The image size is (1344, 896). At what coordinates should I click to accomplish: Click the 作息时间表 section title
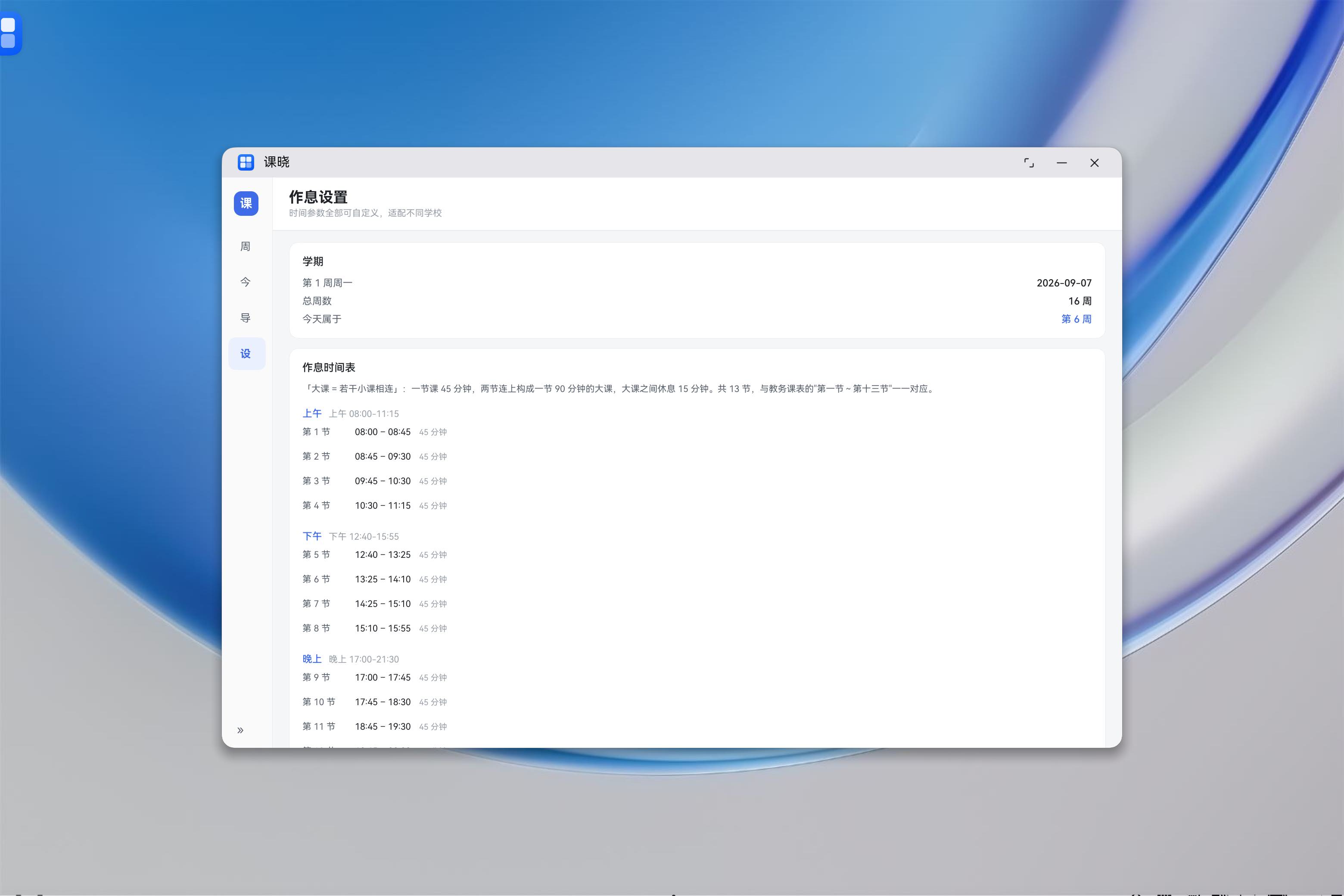tap(329, 367)
